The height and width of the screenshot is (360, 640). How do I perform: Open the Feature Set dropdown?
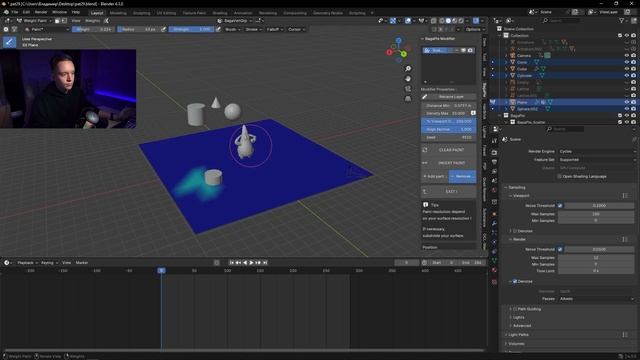point(597,160)
